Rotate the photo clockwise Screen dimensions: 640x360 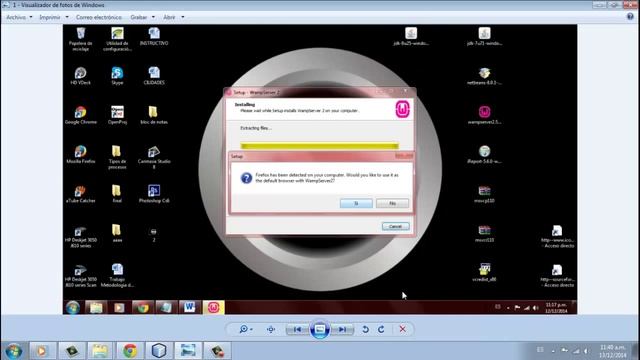pos(381,329)
